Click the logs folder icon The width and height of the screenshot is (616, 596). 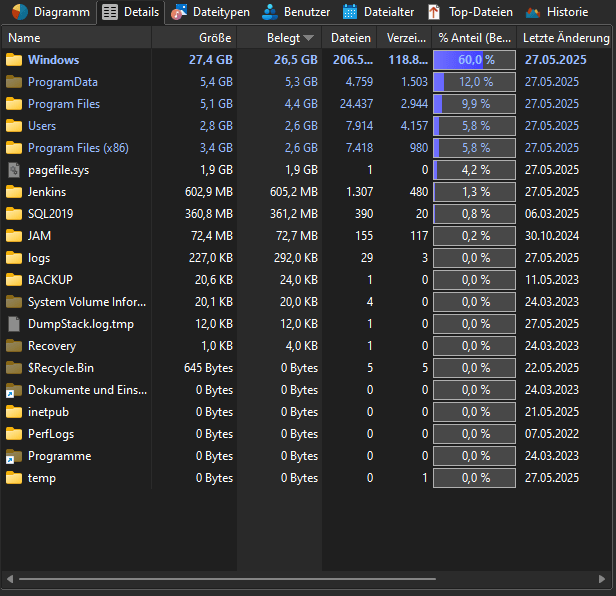(14, 258)
